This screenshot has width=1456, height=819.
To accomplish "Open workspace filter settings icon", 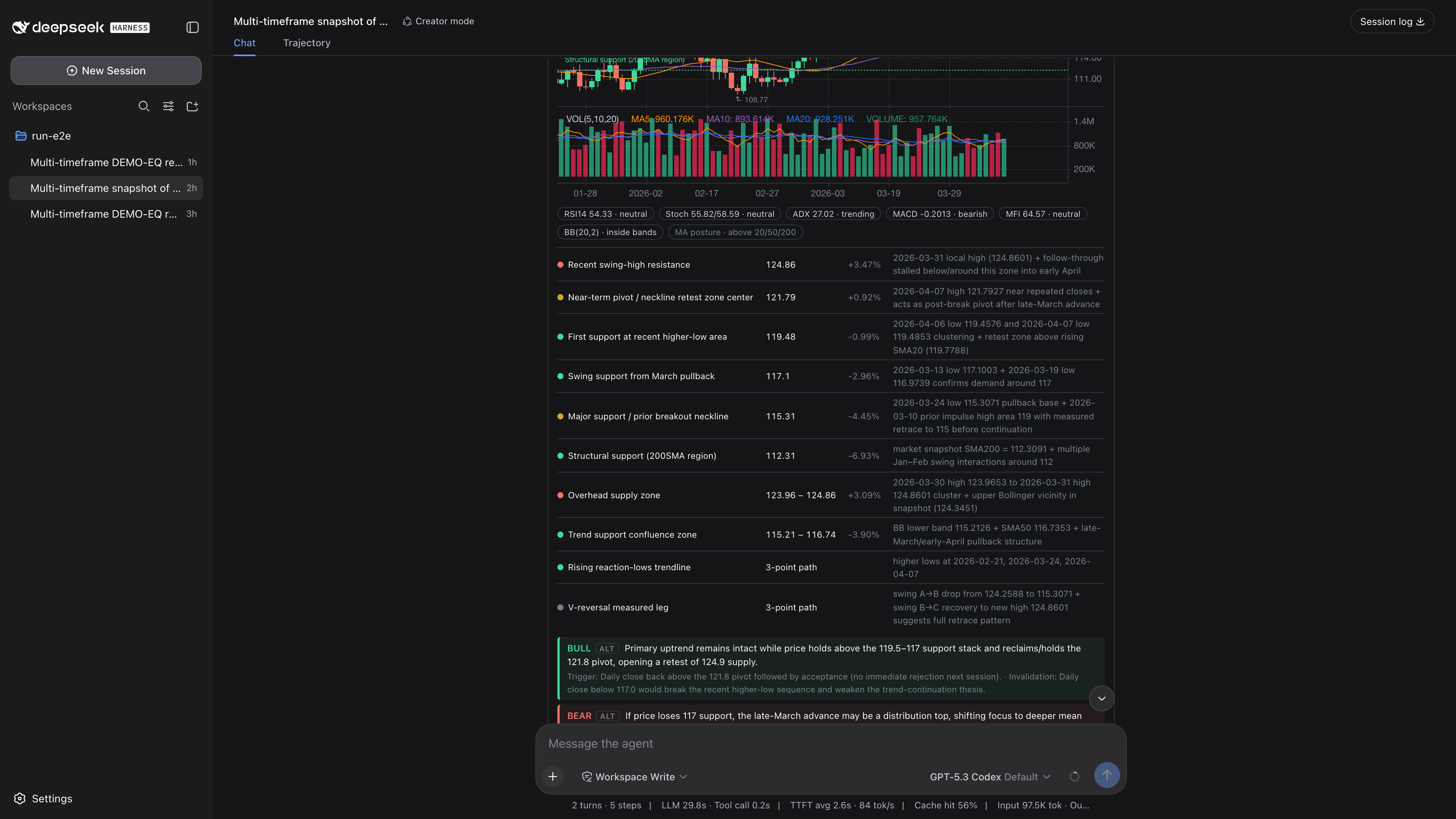I will (x=168, y=106).
